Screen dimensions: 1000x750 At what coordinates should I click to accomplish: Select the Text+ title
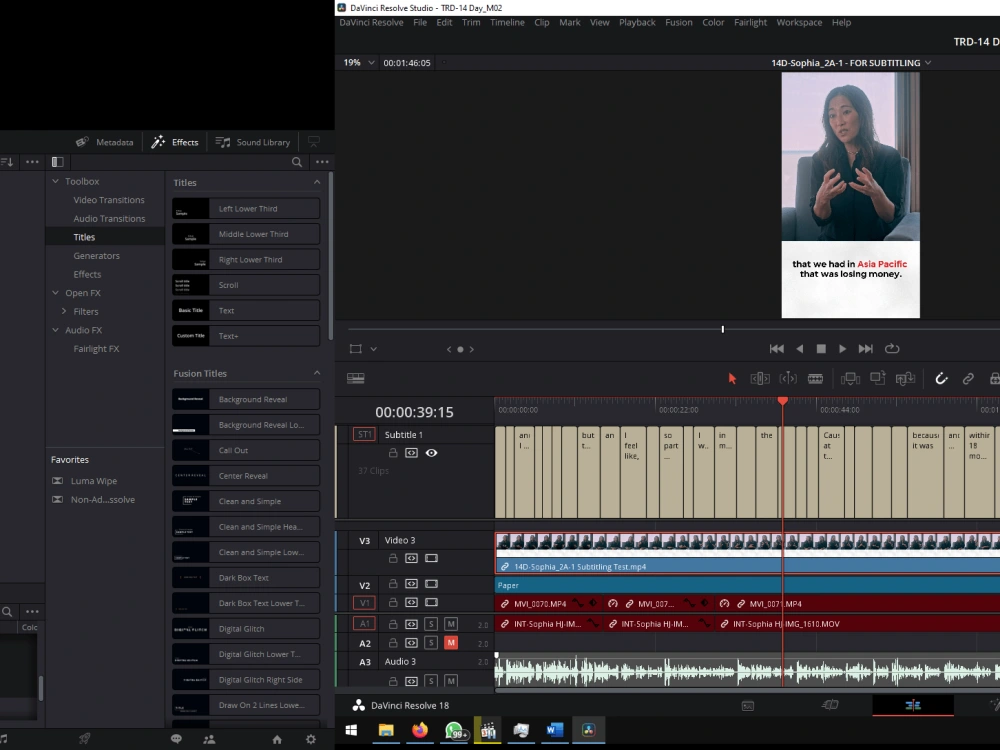point(246,336)
